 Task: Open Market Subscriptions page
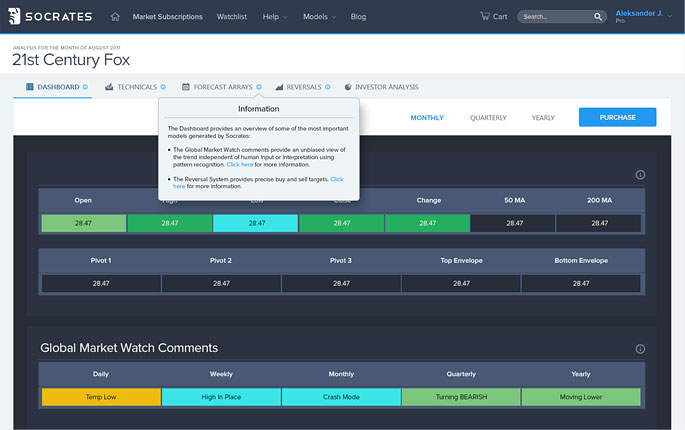coord(167,17)
